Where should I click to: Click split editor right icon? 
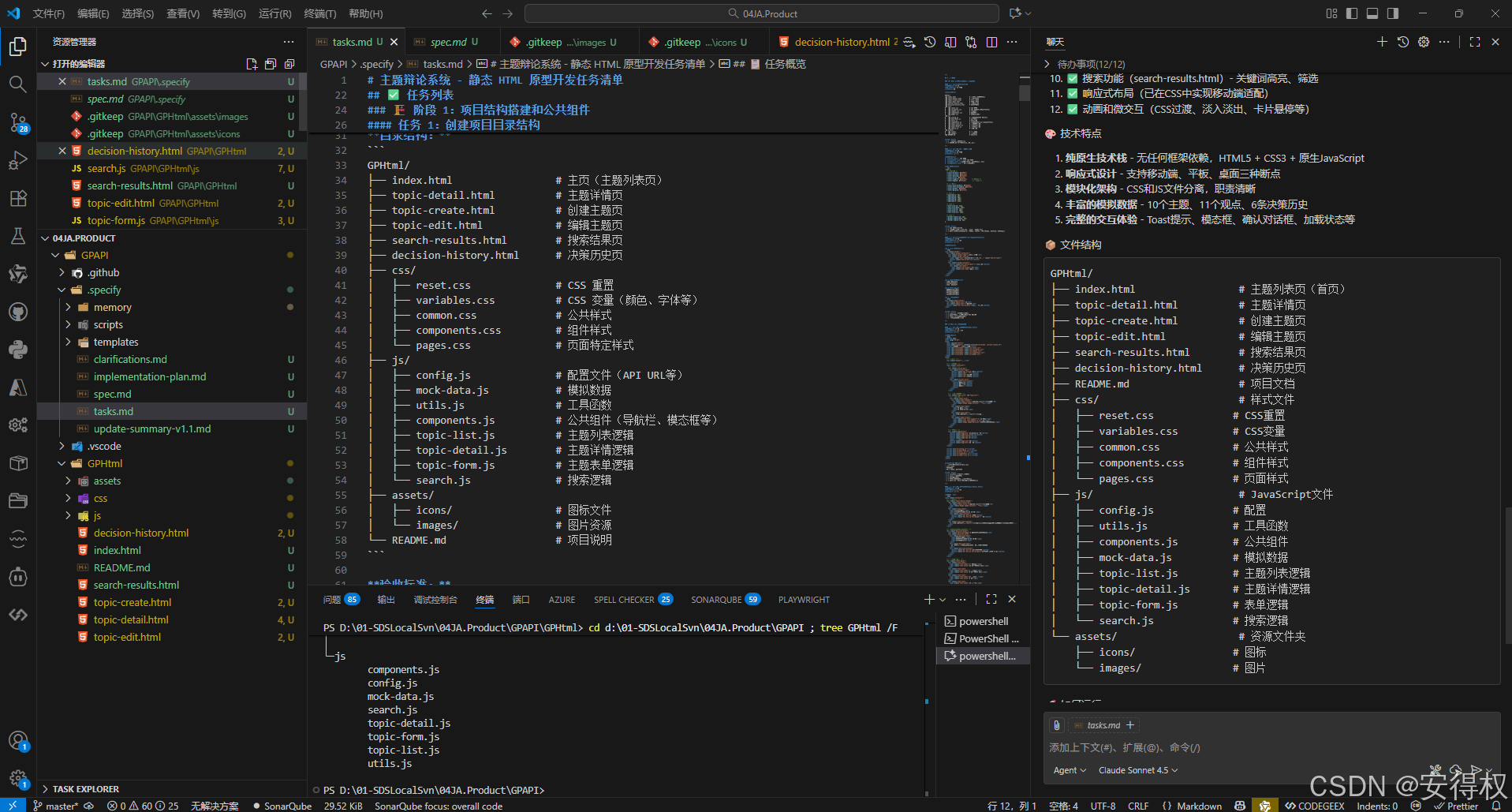coord(991,42)
